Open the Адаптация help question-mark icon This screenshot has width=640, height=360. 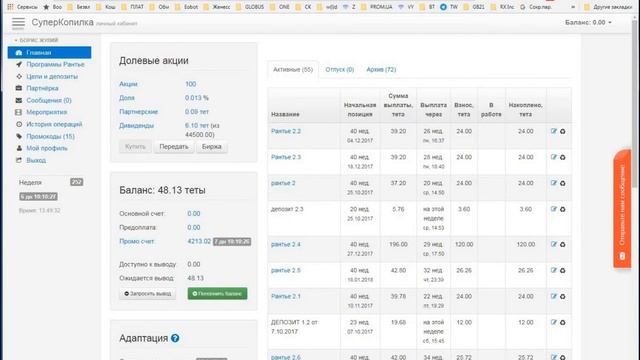pyautogui.click(x=175, y=338)
